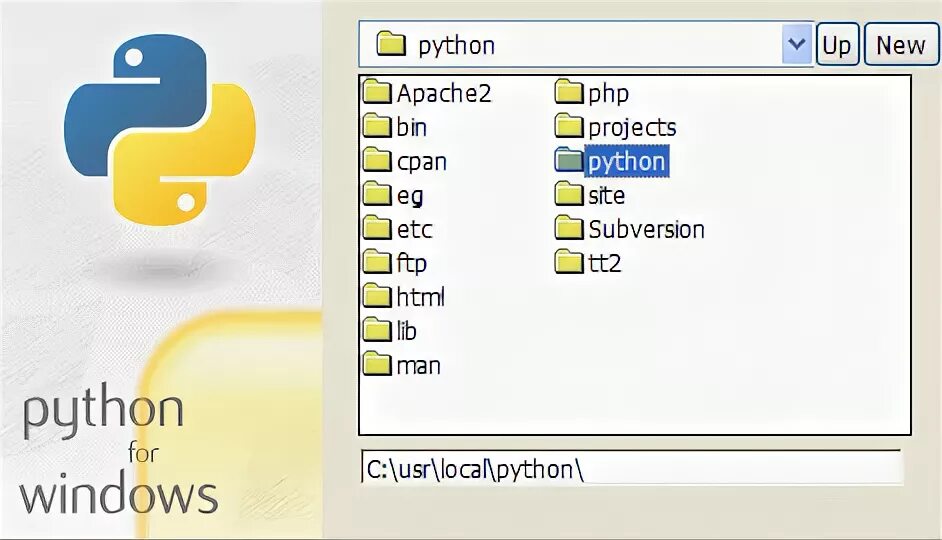Click the selected python folder icon in list

[568, 160]
